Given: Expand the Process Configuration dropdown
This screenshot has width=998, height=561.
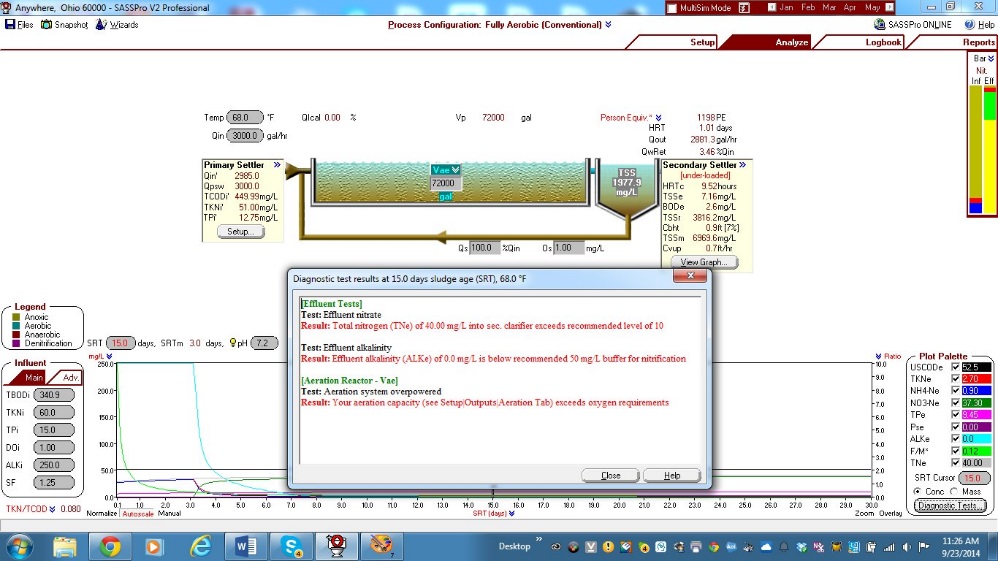Looking at the screenshot, I should (608, 25).
